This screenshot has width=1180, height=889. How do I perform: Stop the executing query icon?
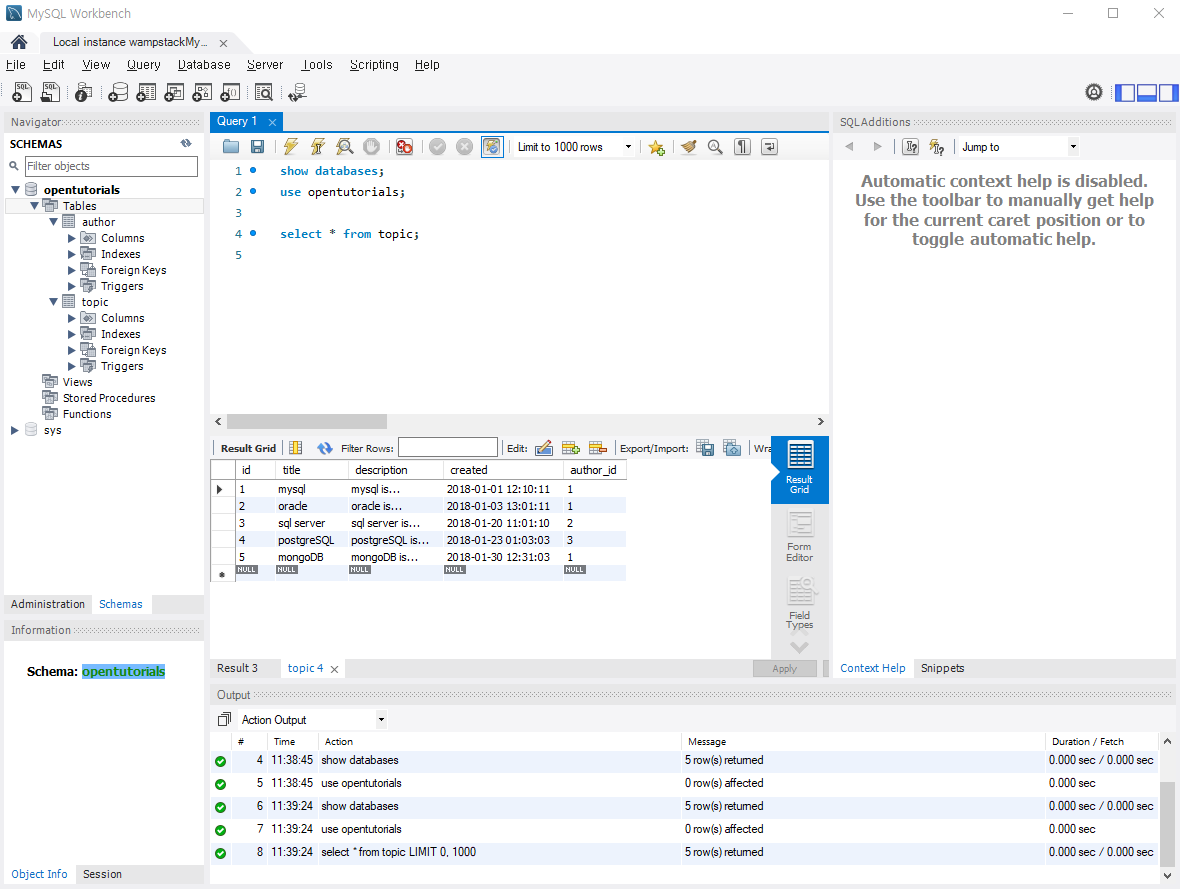pyautogui.click(x=371, y=147)
